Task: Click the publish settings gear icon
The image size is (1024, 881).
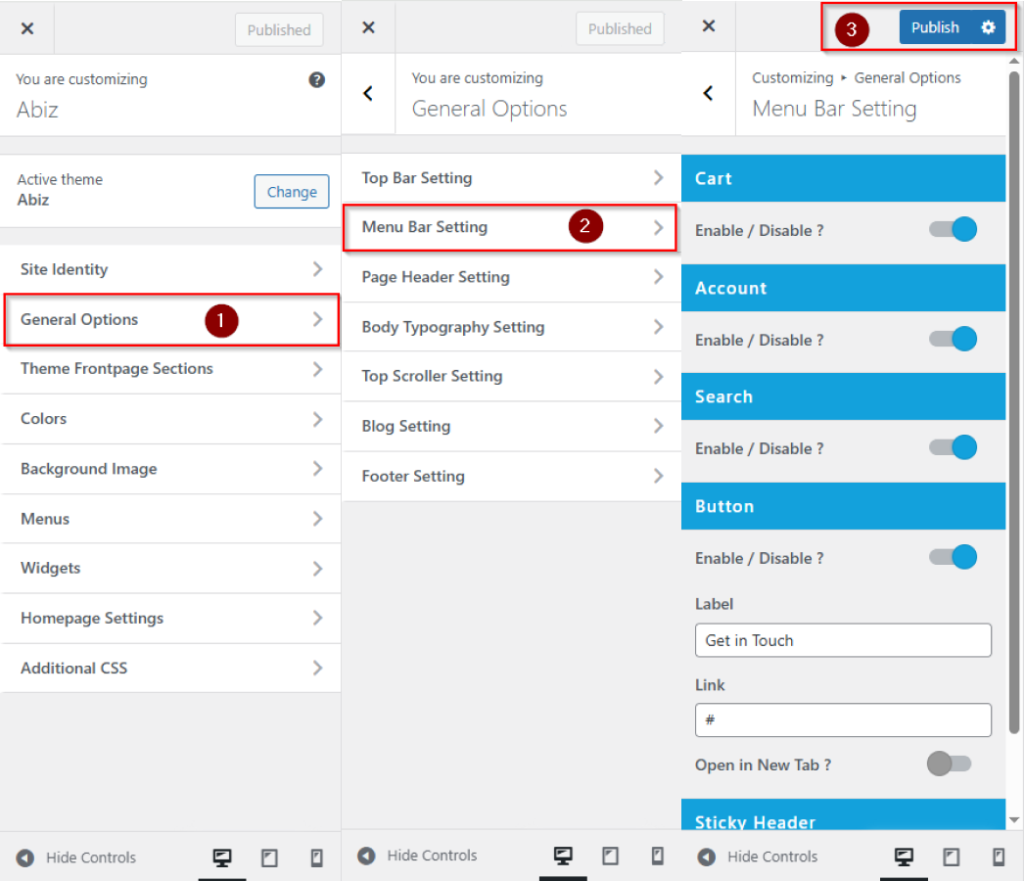Action: (988, 28)
